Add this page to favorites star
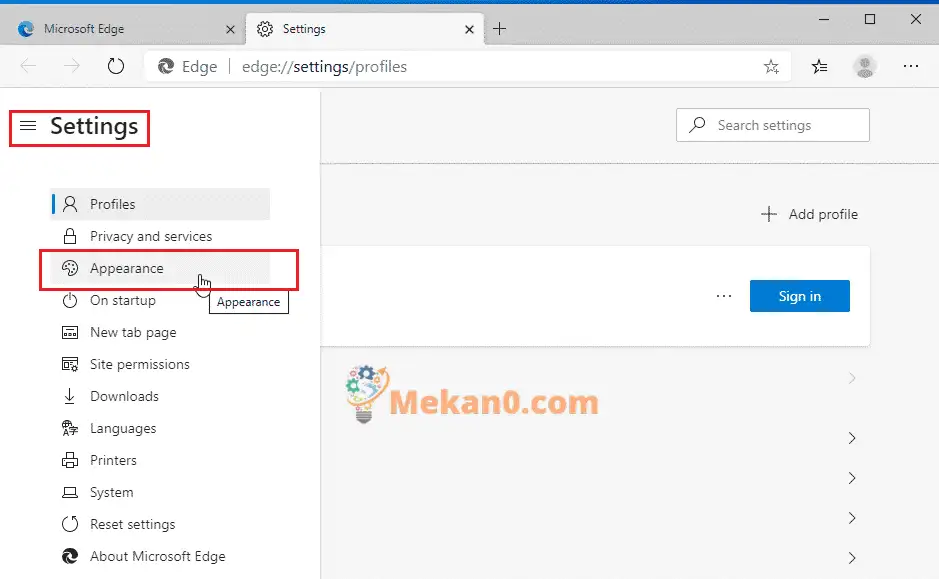The height and width of the screenshot is (579, 939). tap(771, 66)
